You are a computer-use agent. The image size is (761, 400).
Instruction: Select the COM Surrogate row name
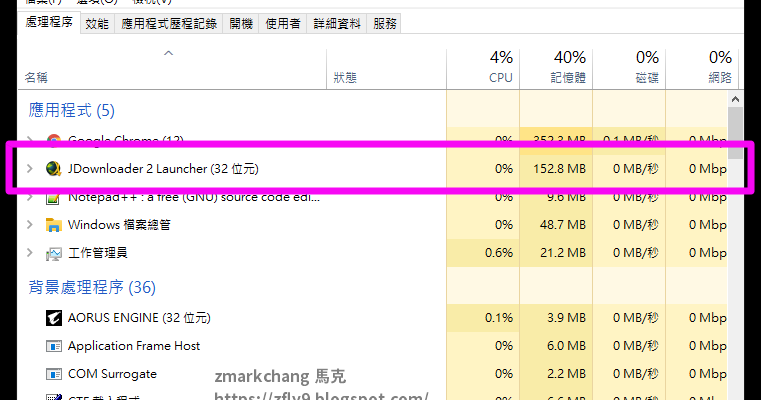click(112, 374)
